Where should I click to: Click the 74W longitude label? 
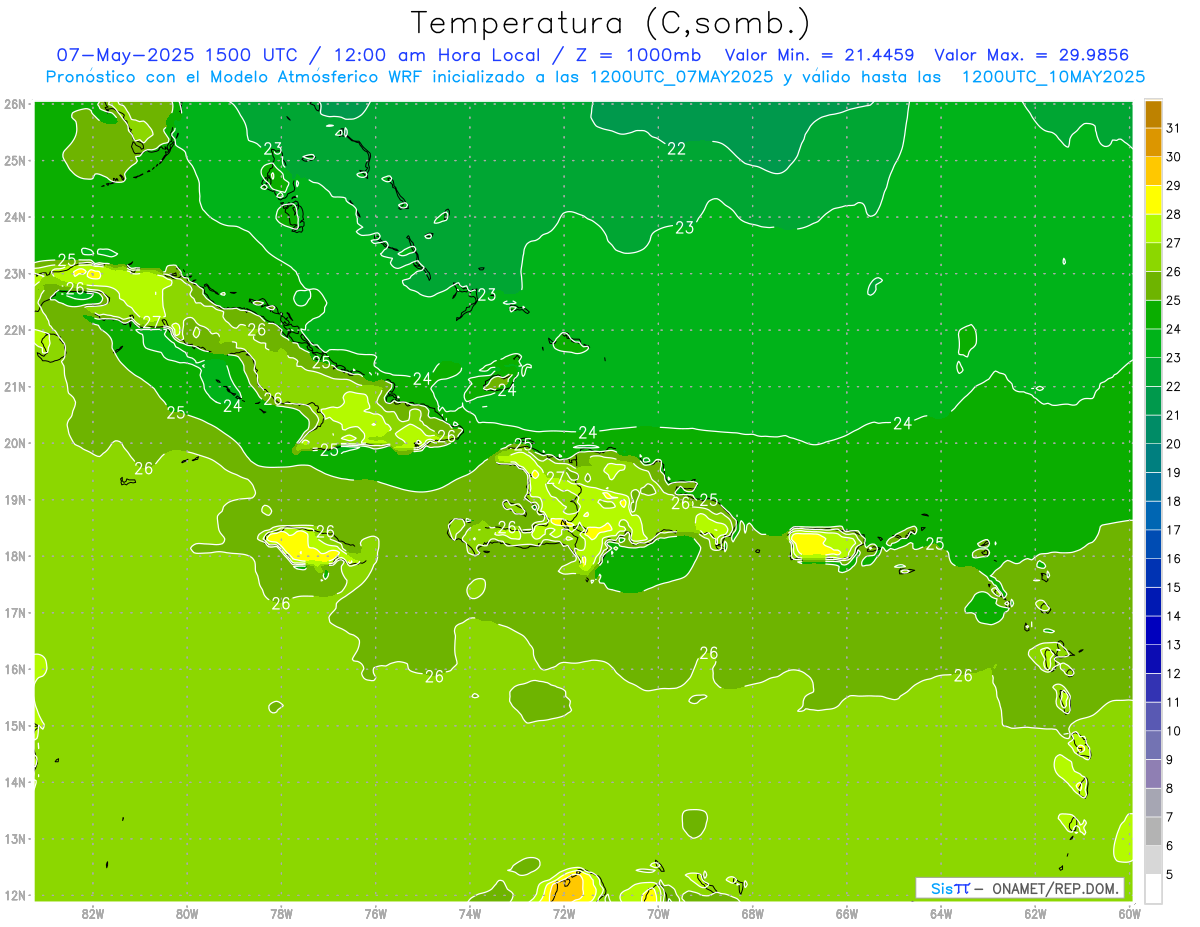click(470, 913)
